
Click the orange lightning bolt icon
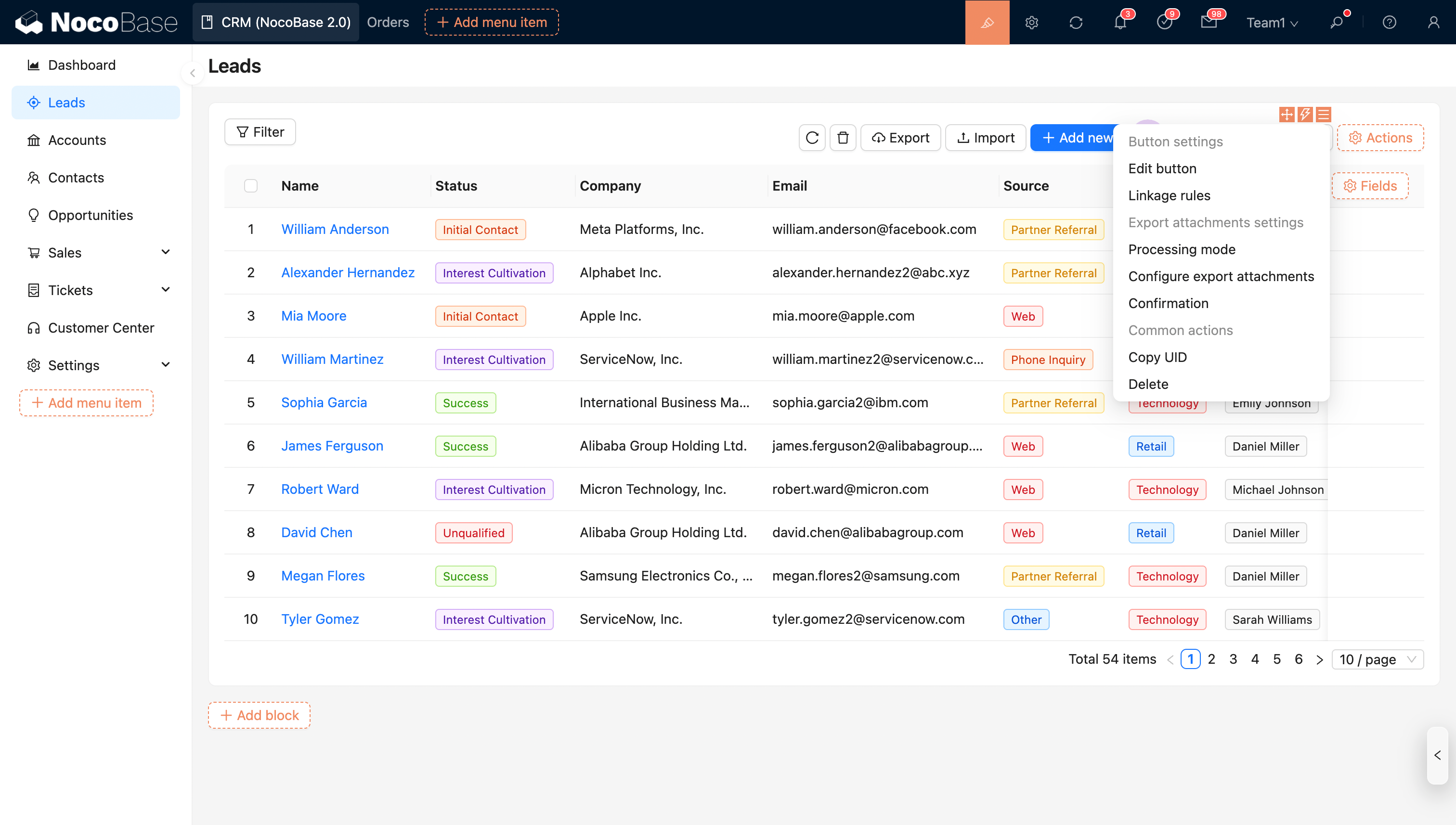1305,115
